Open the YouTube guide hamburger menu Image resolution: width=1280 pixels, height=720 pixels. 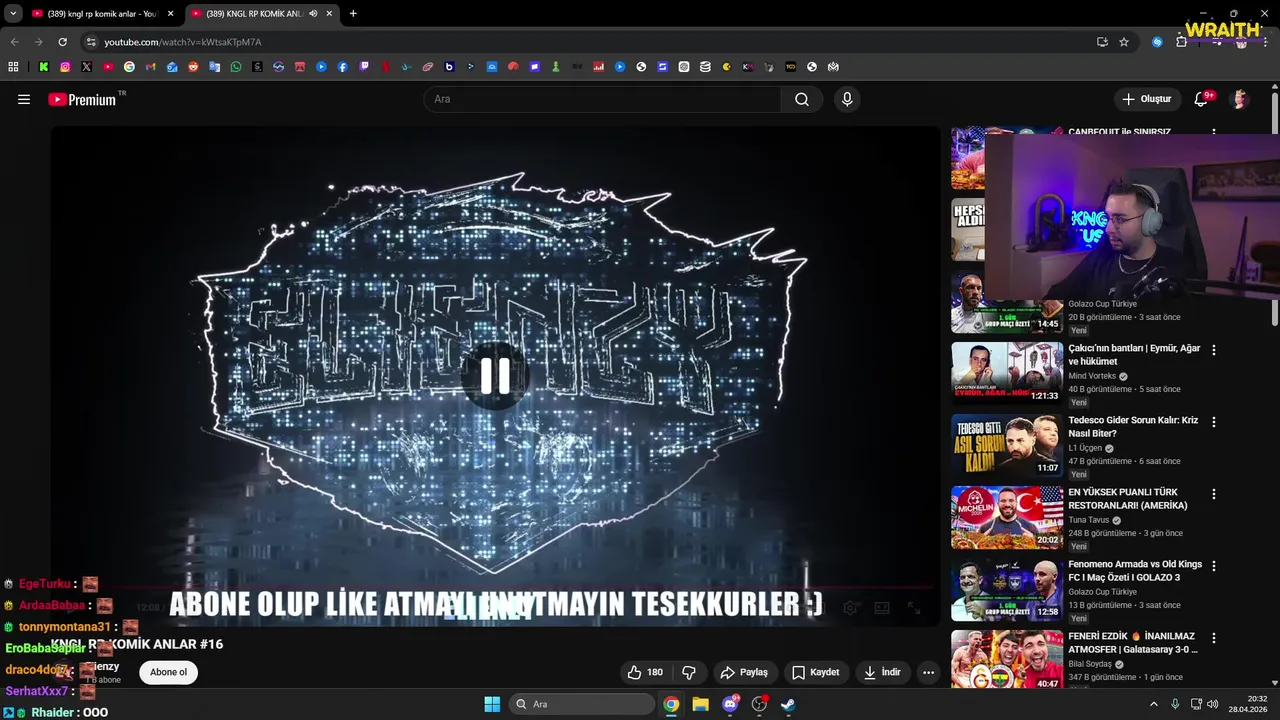[24, 99]
